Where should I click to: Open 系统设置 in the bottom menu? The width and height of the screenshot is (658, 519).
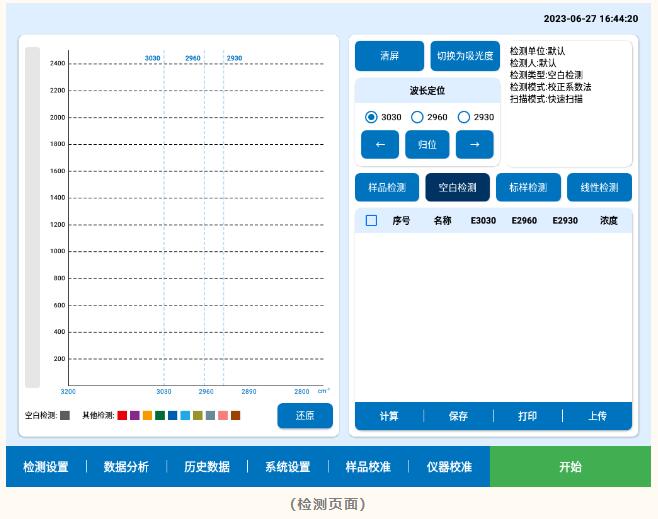point(288,467)
